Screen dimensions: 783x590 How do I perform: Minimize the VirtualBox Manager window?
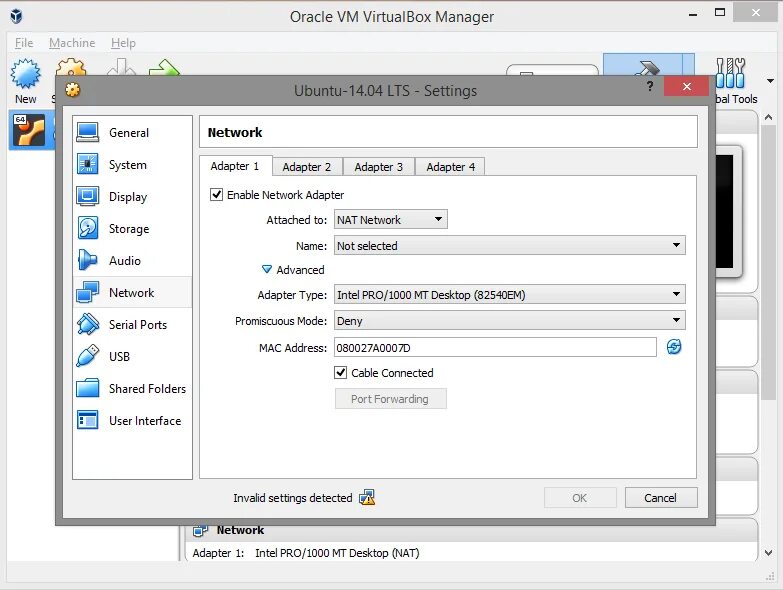tap(693, 15)
